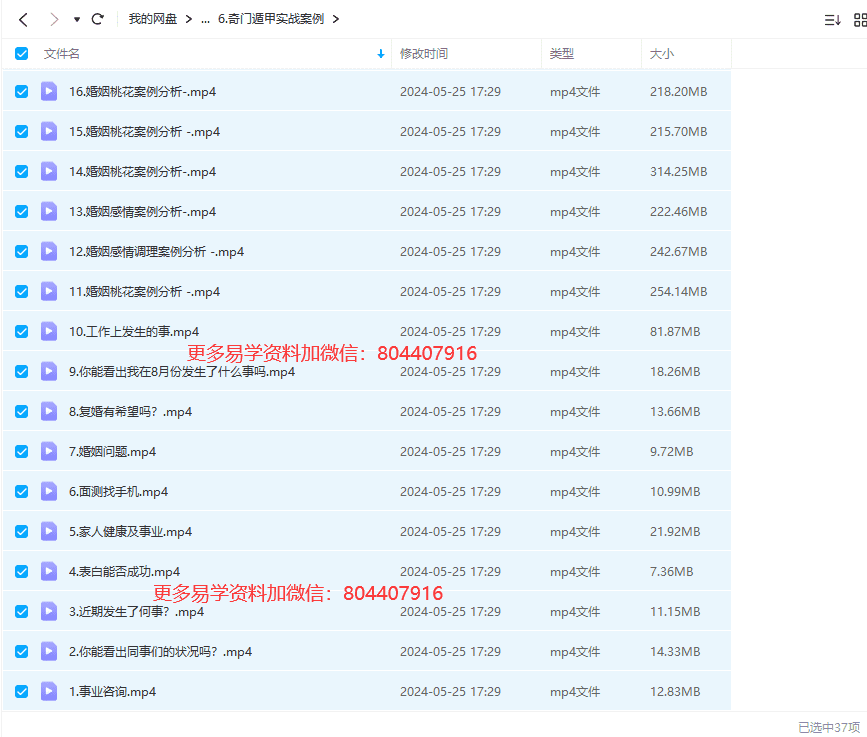Viewport: 867px width, 737px height.
Task: Expand the collapsed breadcrumb path ellipsis
Action: 205,19
